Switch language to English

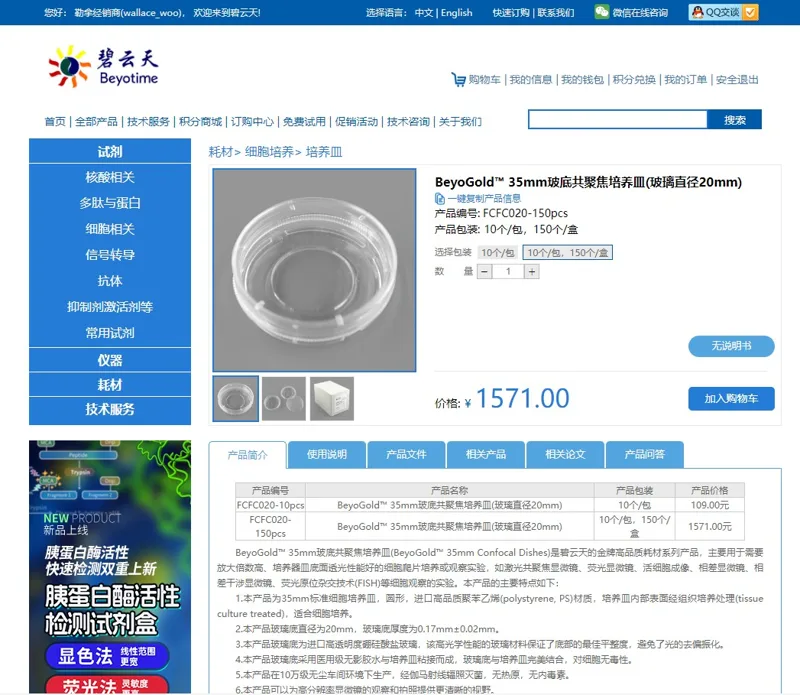tap(457, 13)
